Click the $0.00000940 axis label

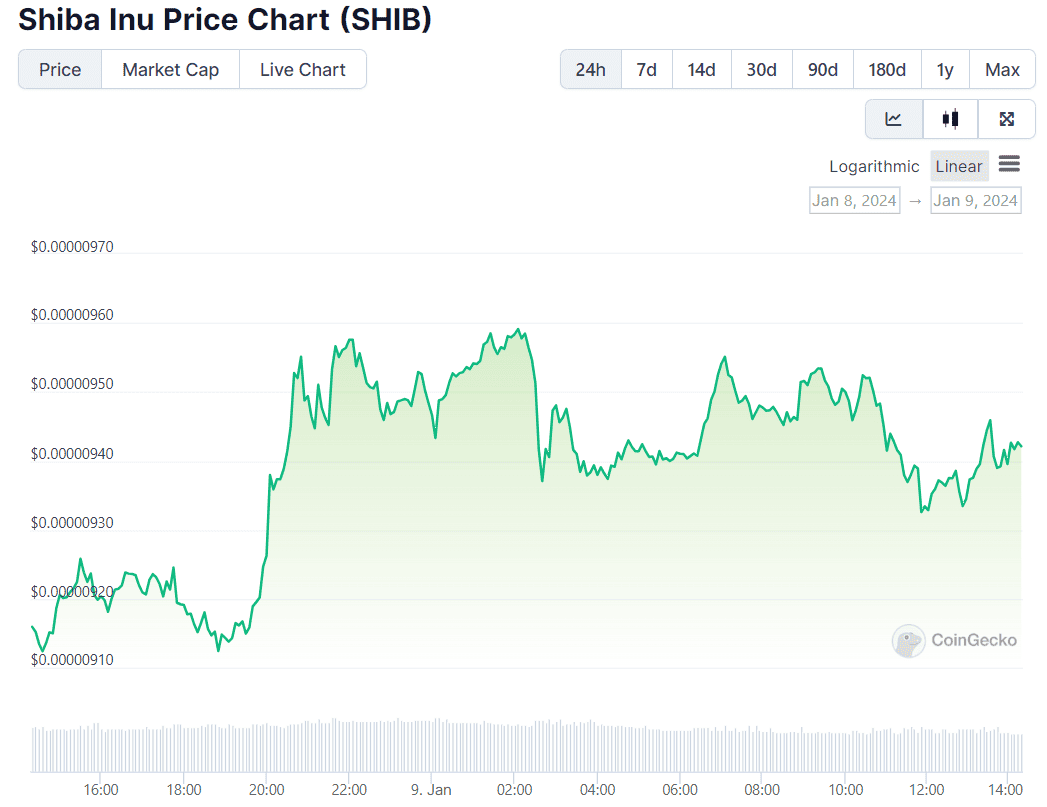coord(72,455)
